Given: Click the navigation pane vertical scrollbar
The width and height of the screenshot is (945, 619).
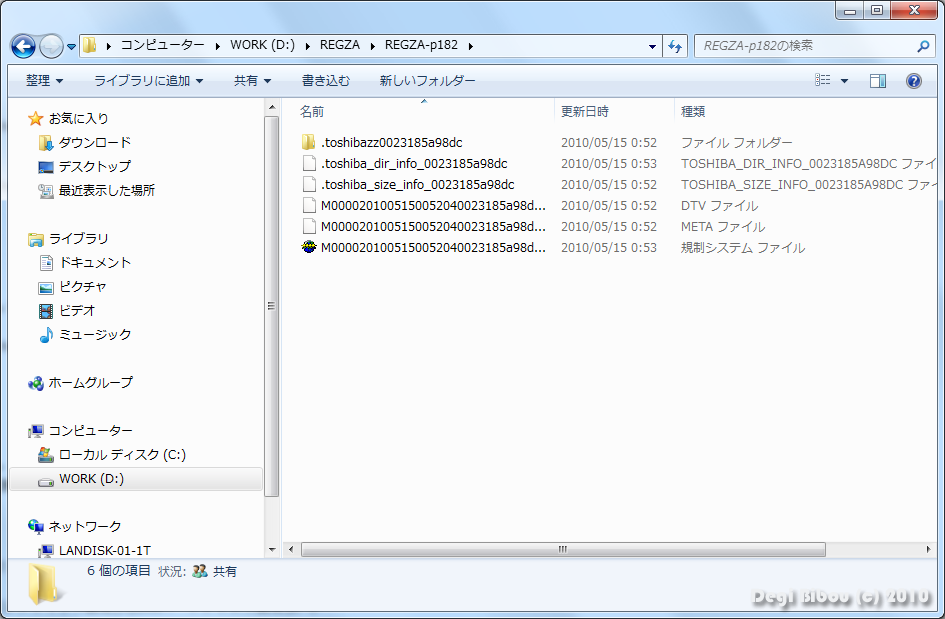Looking at the screenshot, I should tap(272, 306).
